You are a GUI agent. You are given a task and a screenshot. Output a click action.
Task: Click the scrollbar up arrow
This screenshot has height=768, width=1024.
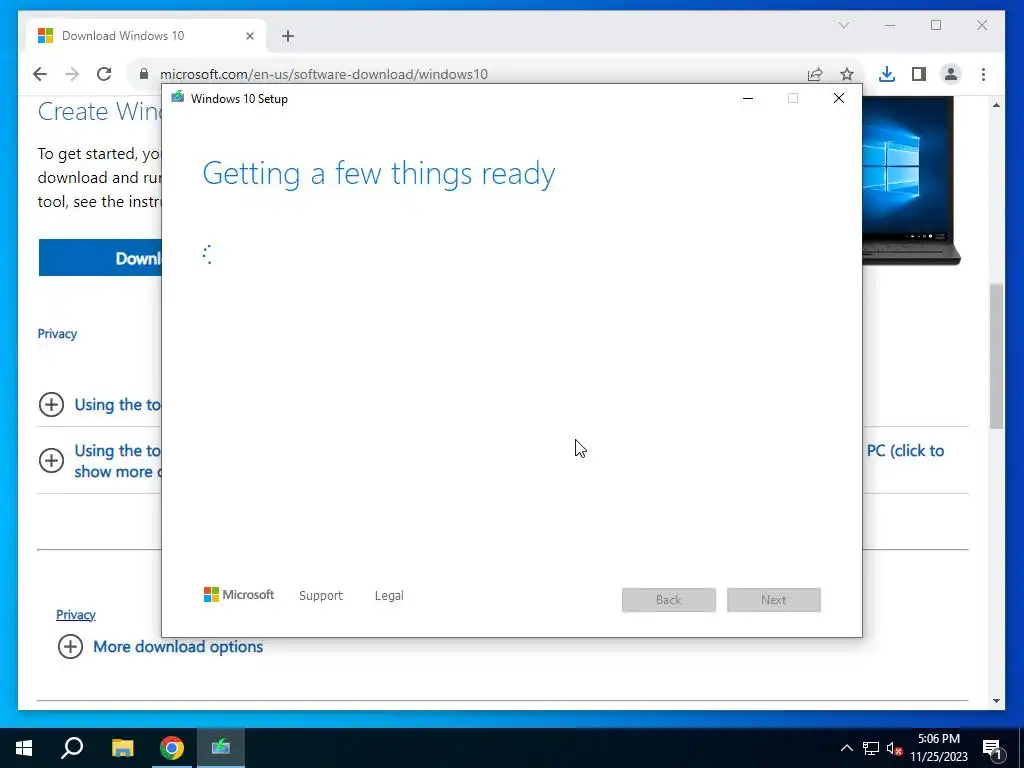pos(996,104)
